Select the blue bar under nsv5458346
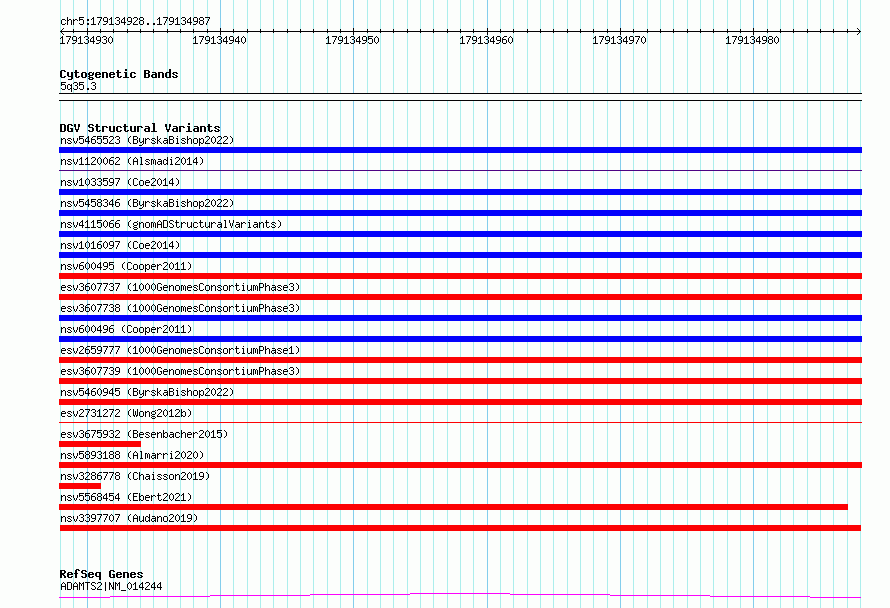 460,213
